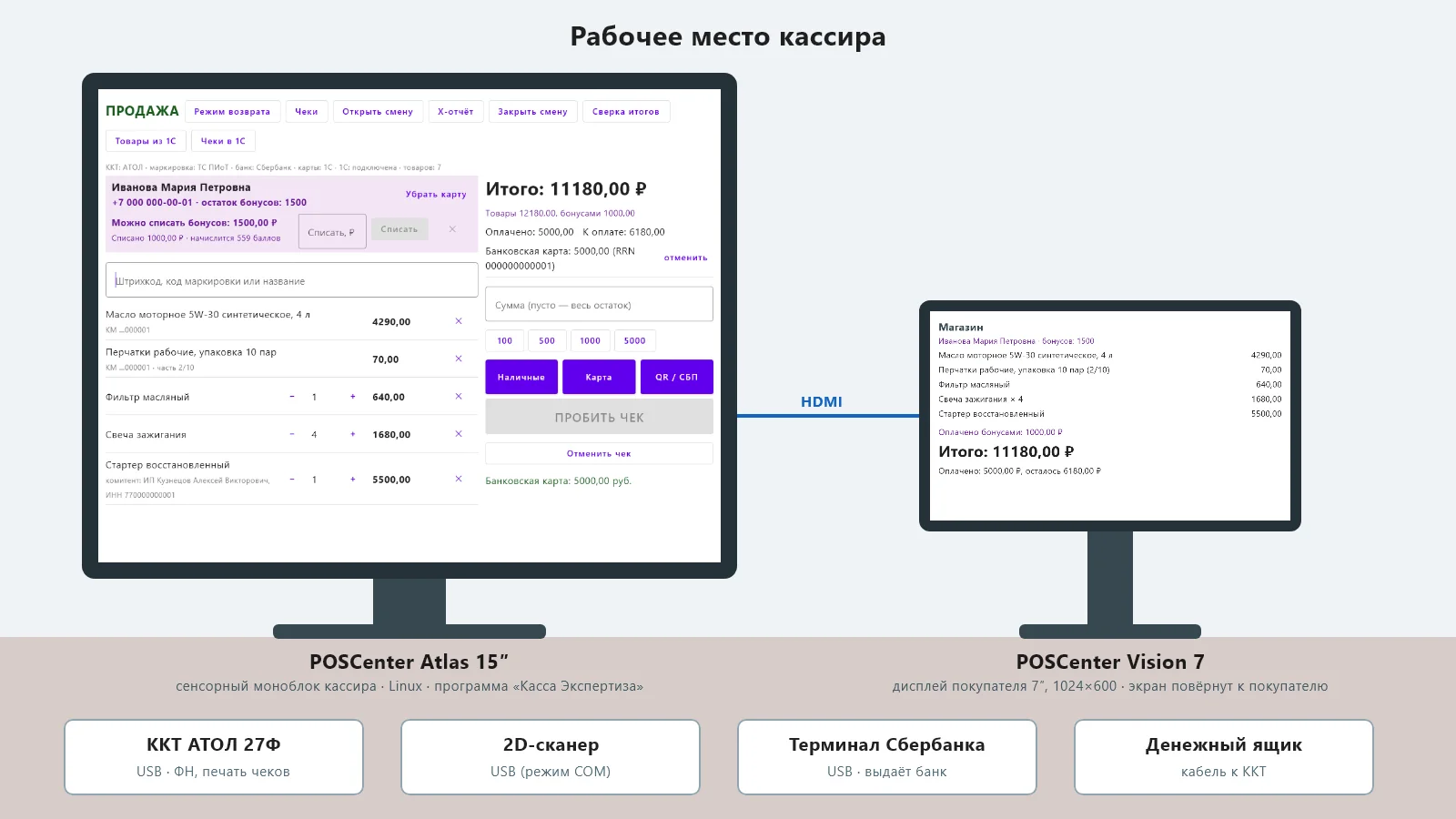Focus the barcode or product name search field

point(292,280)
